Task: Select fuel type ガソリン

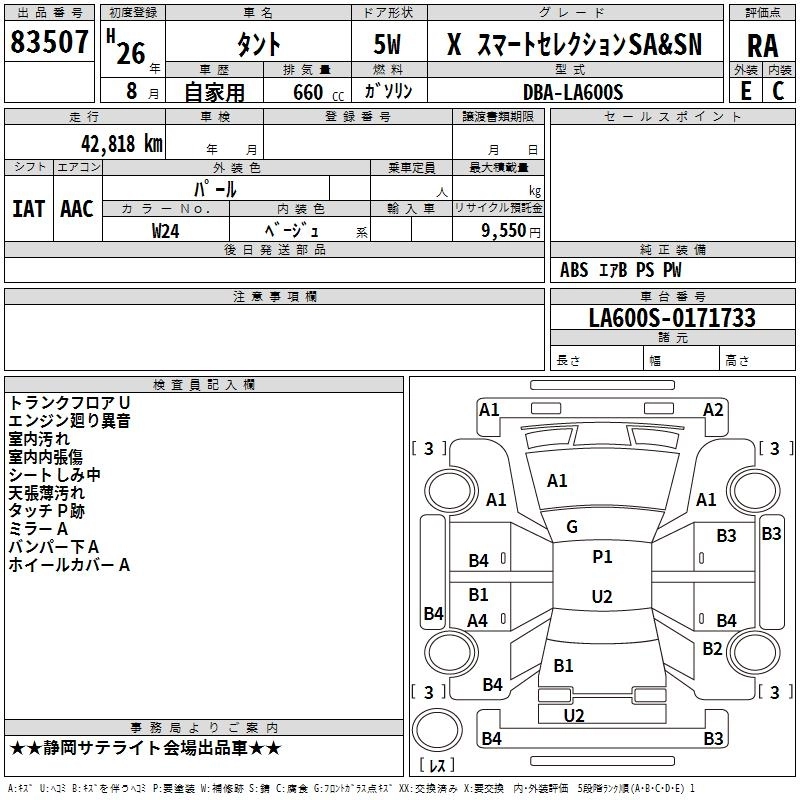Action: click(x=388, y=91)
